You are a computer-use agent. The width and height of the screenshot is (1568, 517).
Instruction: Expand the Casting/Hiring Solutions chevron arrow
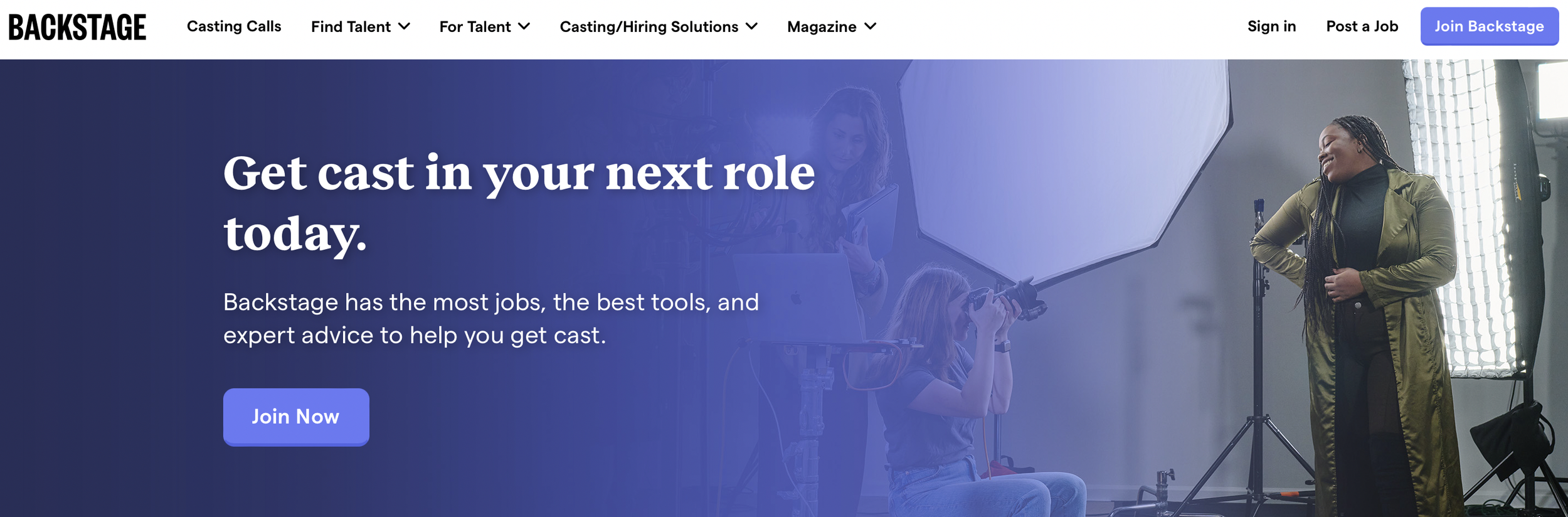tap(752, 26)
